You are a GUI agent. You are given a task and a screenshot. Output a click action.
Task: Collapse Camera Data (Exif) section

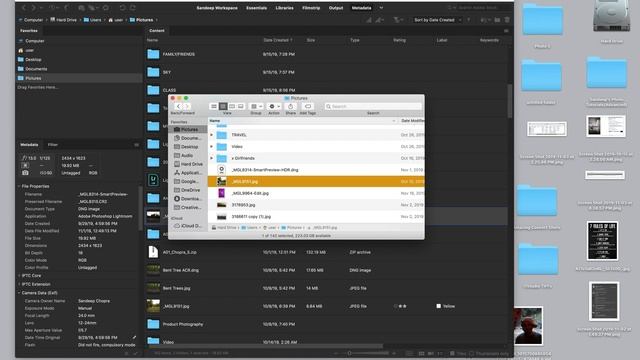pos(19,293)
